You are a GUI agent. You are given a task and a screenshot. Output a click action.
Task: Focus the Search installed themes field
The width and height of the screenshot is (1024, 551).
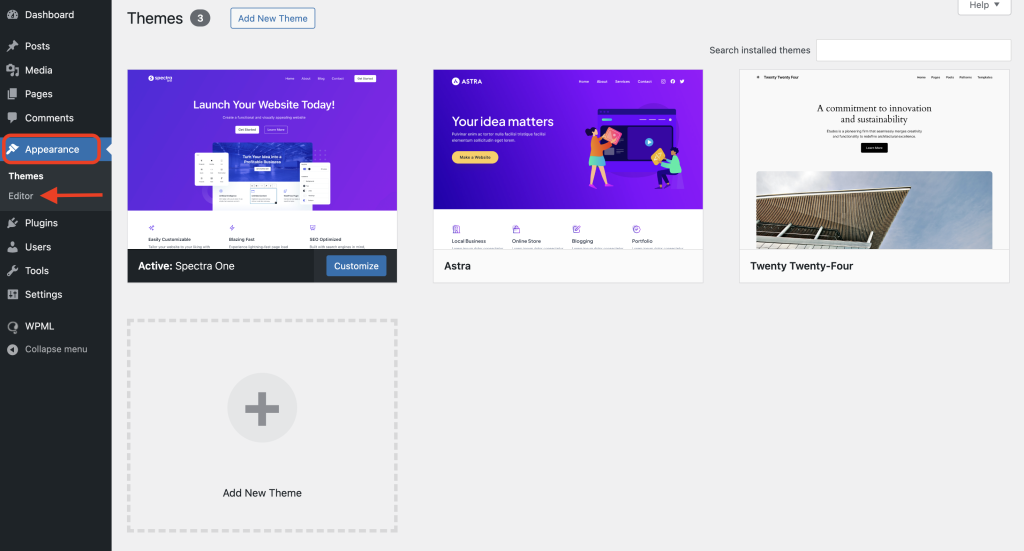click(913, 50)
